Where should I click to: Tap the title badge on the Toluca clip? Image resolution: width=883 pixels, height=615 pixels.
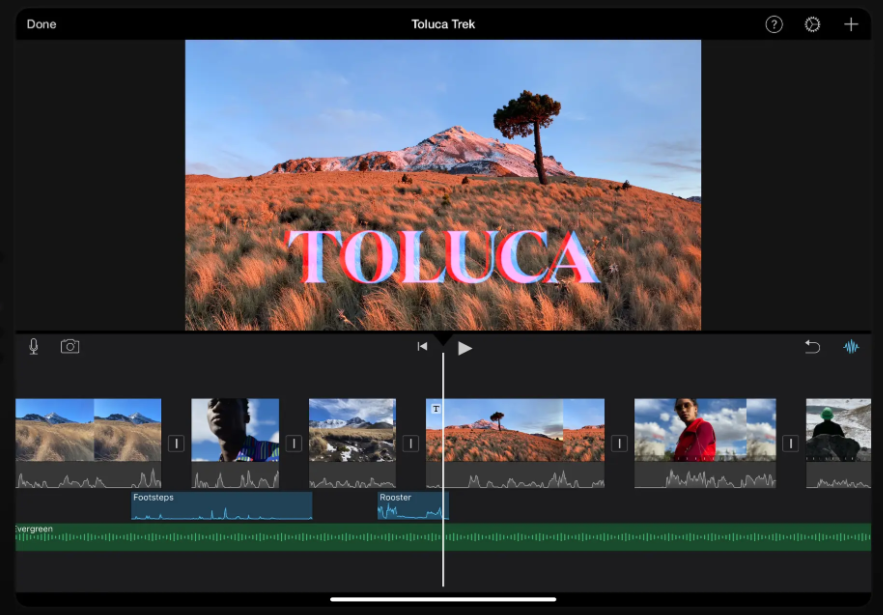(435, 409)
